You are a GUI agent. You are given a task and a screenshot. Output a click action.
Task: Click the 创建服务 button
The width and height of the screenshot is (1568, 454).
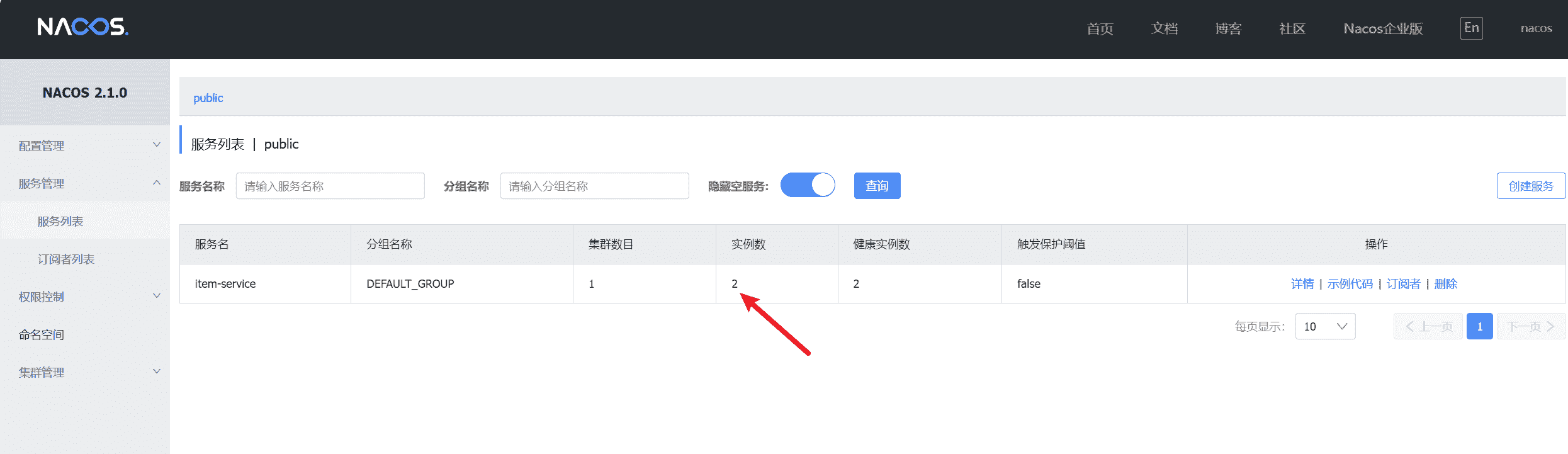click(x=1530, y=186)
